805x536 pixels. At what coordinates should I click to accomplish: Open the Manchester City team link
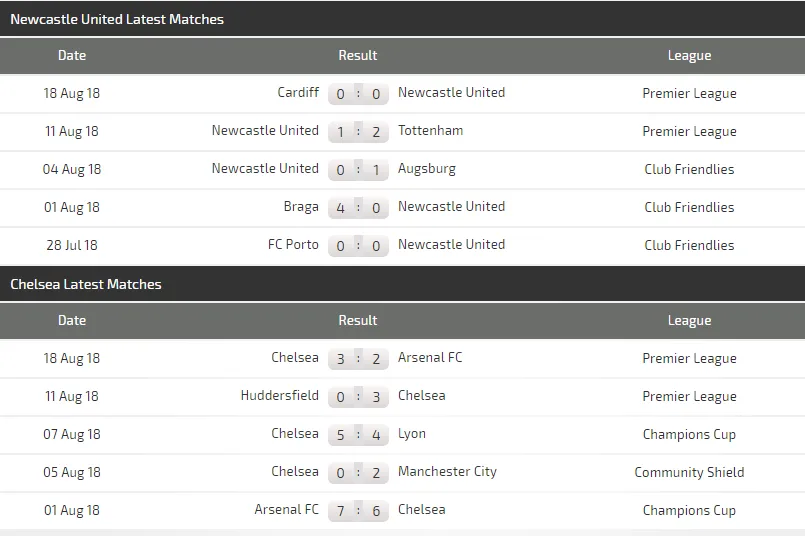[447, 472]
